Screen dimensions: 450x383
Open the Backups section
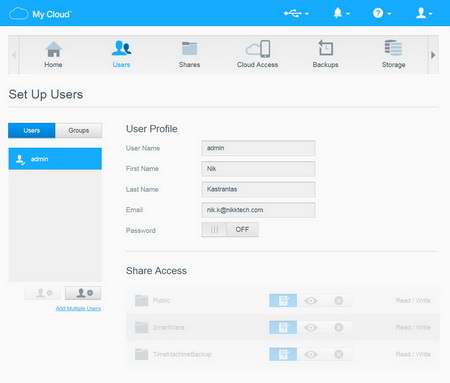pyautogui.click(x=325, y=55)
